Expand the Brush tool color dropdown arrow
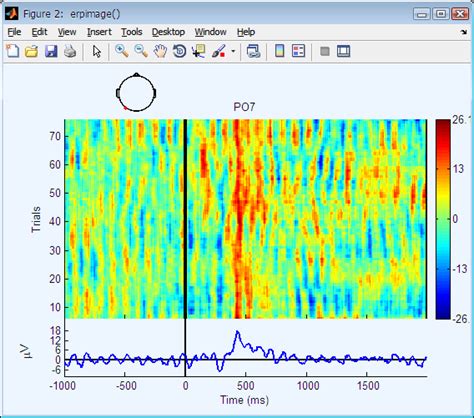The width and height of the screenshot is (474, 418). click(x=233, y=51)
